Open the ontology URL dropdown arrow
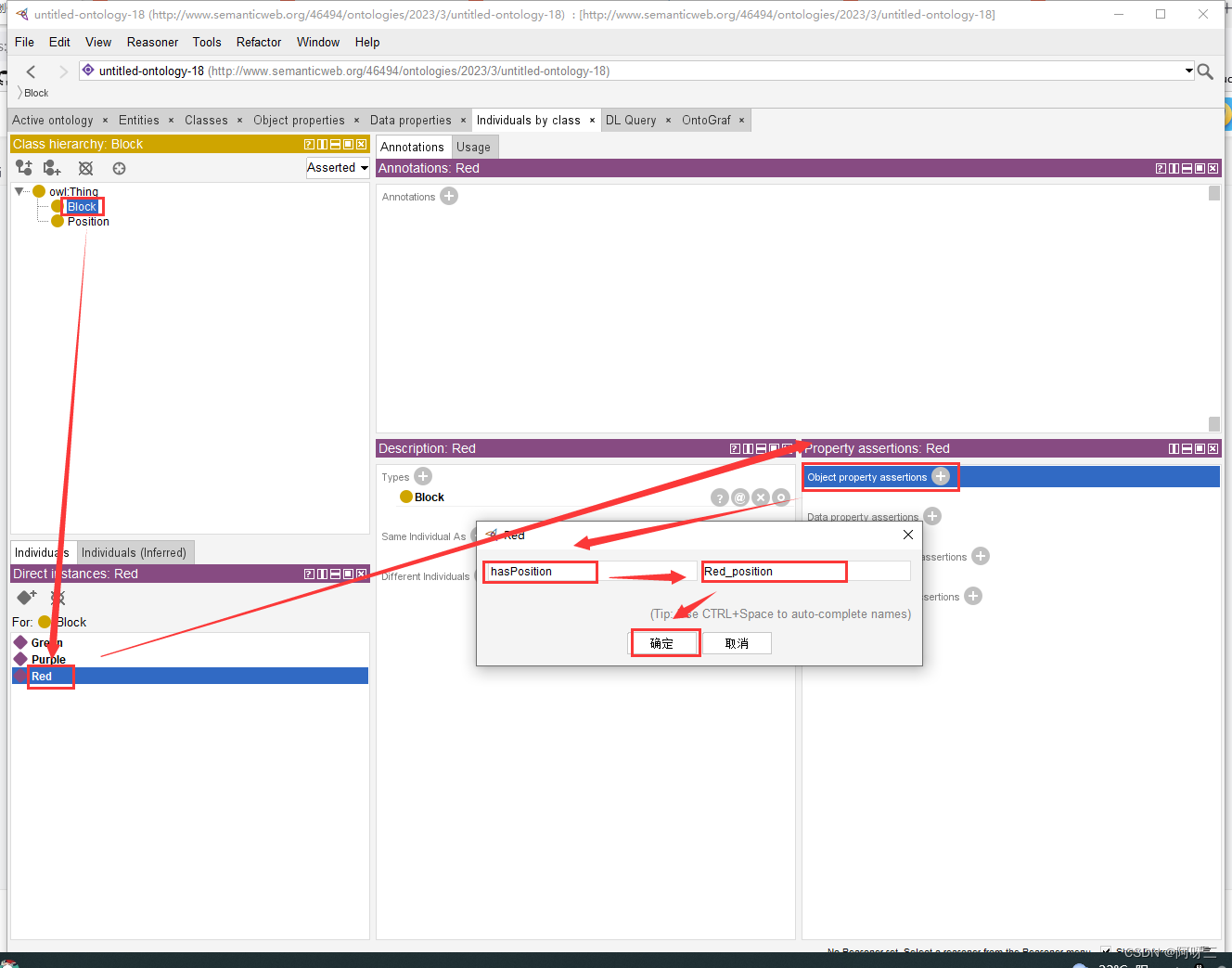 (x=1188, y=71)
